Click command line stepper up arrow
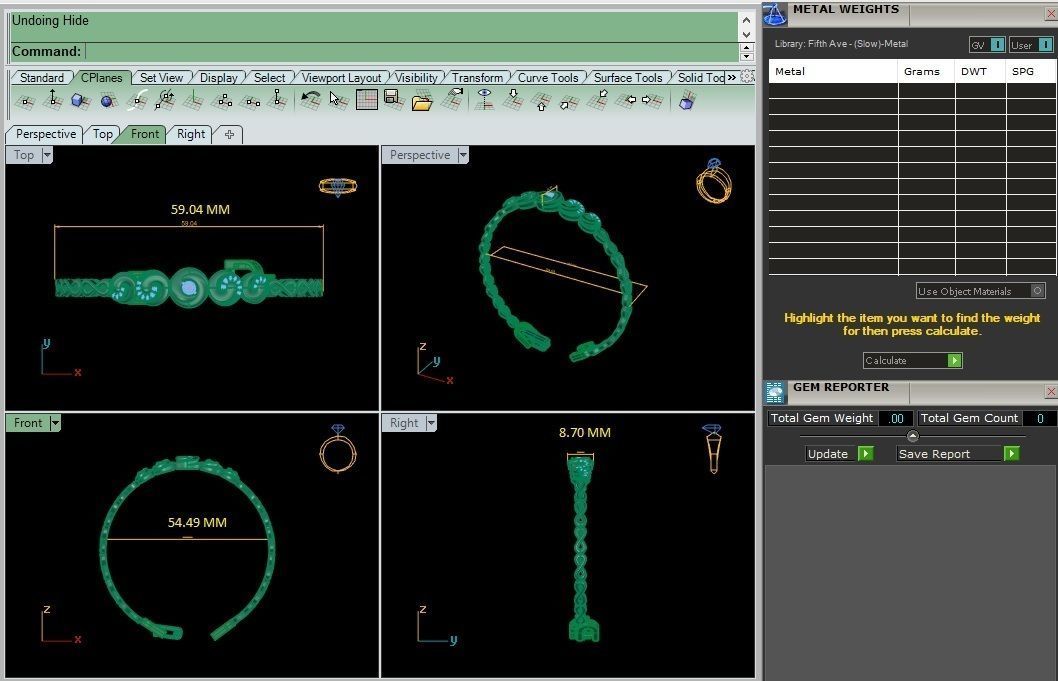The width and height of the screenshot is (1058, 681). click(x=746, y=47)
